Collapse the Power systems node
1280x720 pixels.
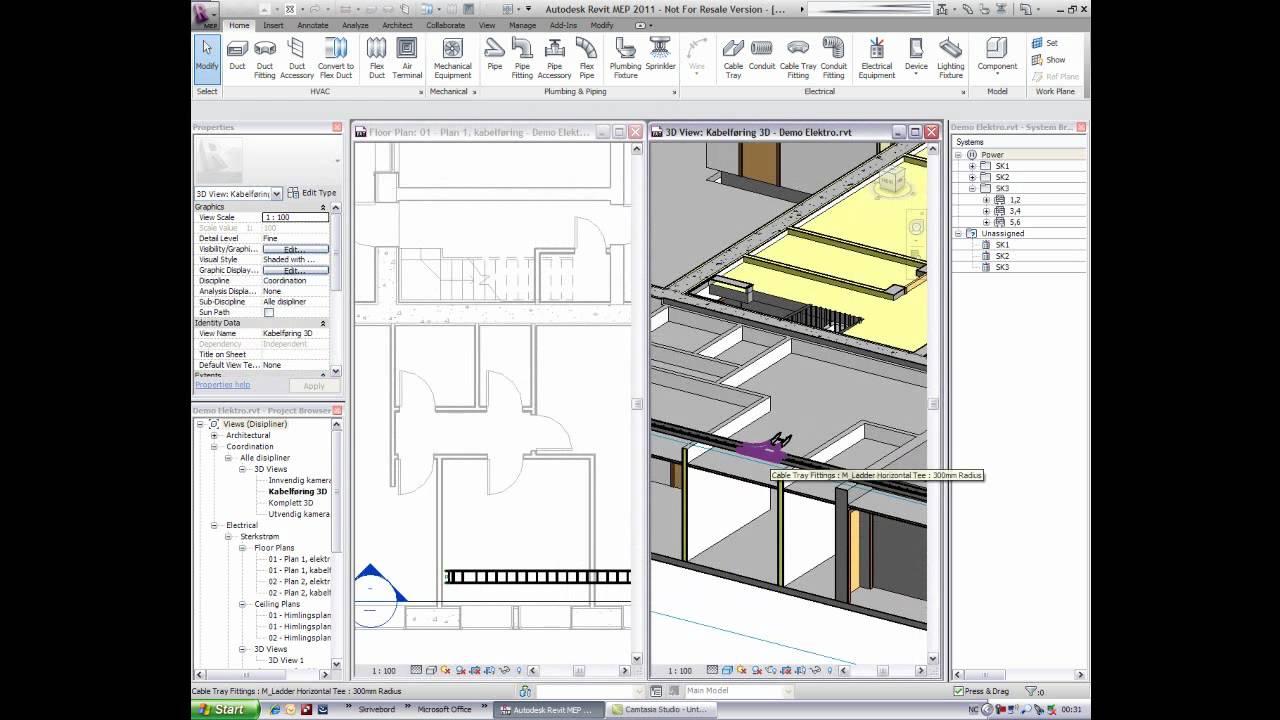click(958, 155)
